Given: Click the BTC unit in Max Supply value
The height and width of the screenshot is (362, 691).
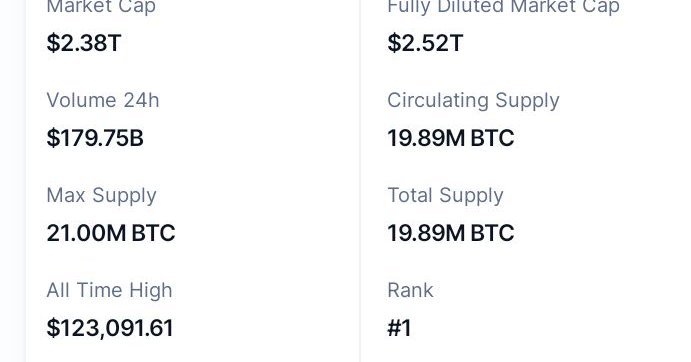Looking at the screenshot, I should (x=153, y=233).
